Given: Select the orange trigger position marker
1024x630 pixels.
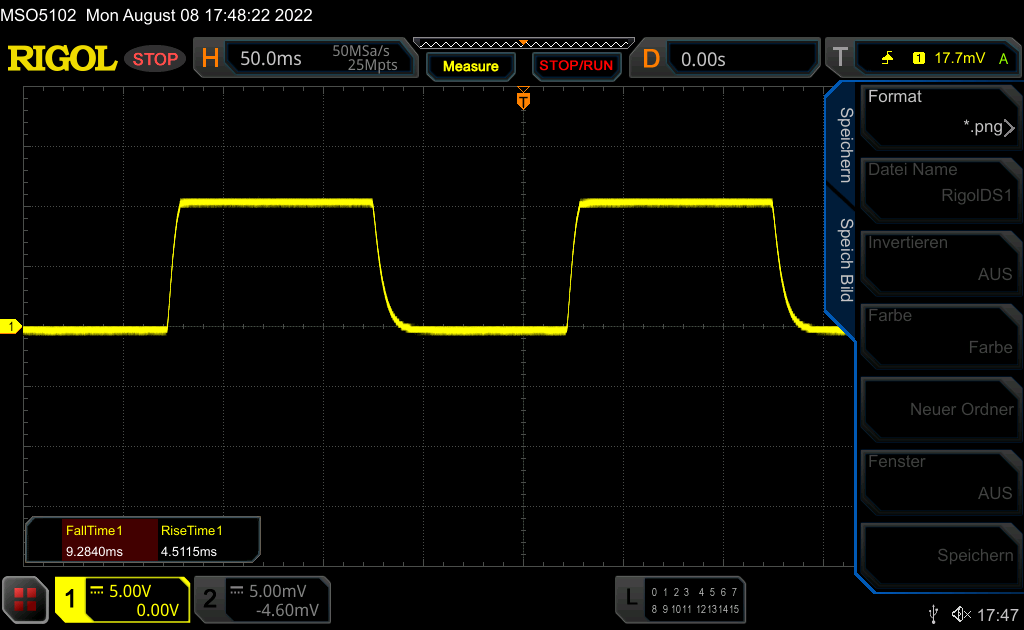Looking at the screenshot, I should click(x=522, y=101).
